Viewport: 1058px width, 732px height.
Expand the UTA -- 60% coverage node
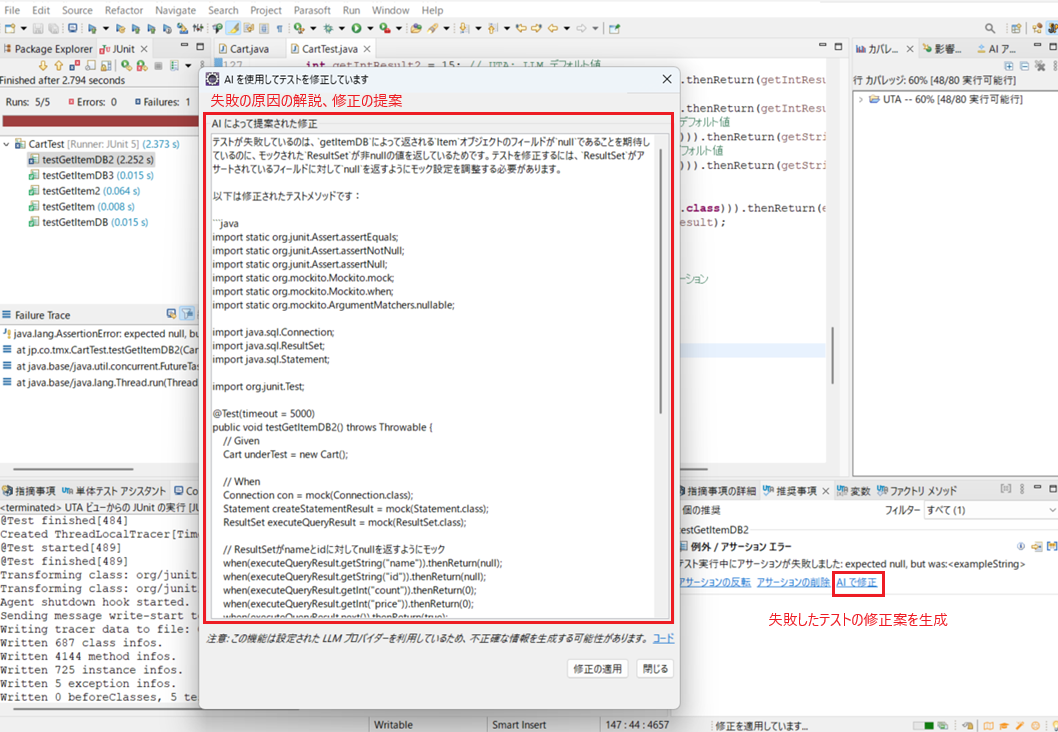pos(861,99)
